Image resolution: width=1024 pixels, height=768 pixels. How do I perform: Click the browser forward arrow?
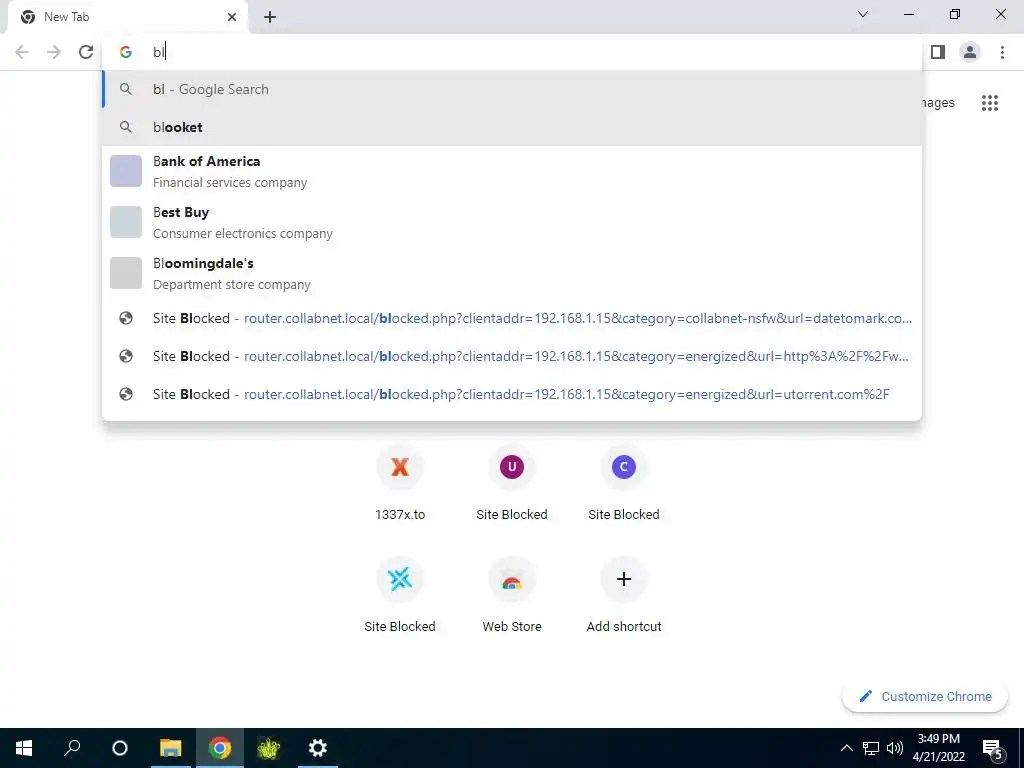pyautogui.click(x=54, y=52)
